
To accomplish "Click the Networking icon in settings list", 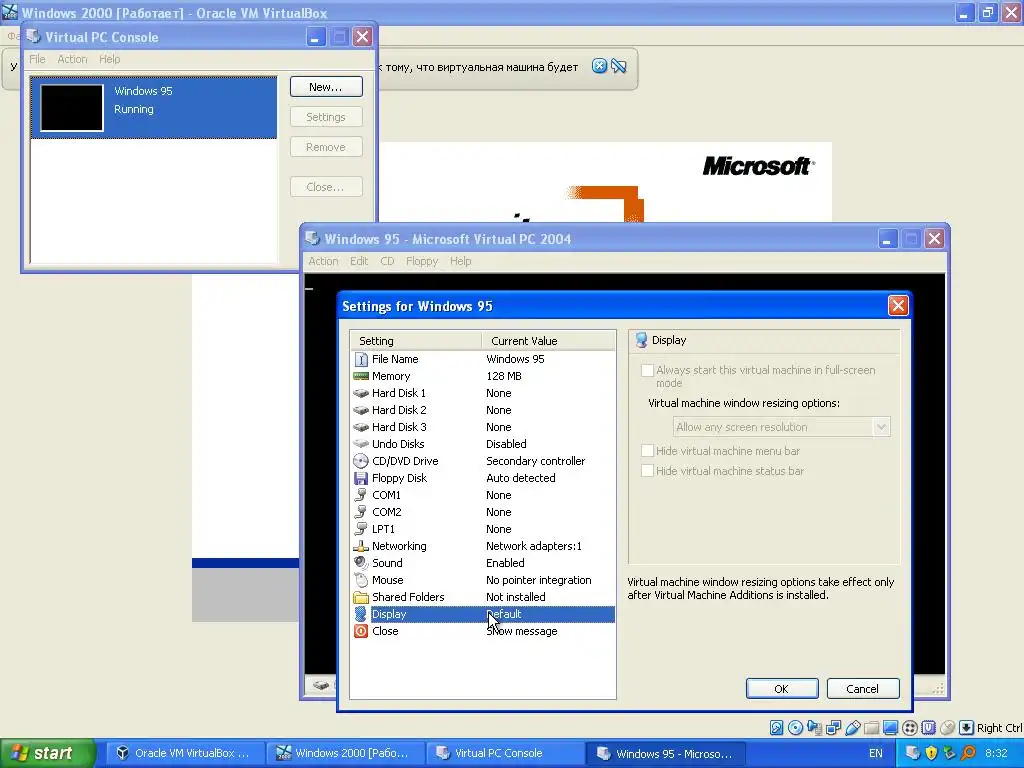I will coord(360,546).
